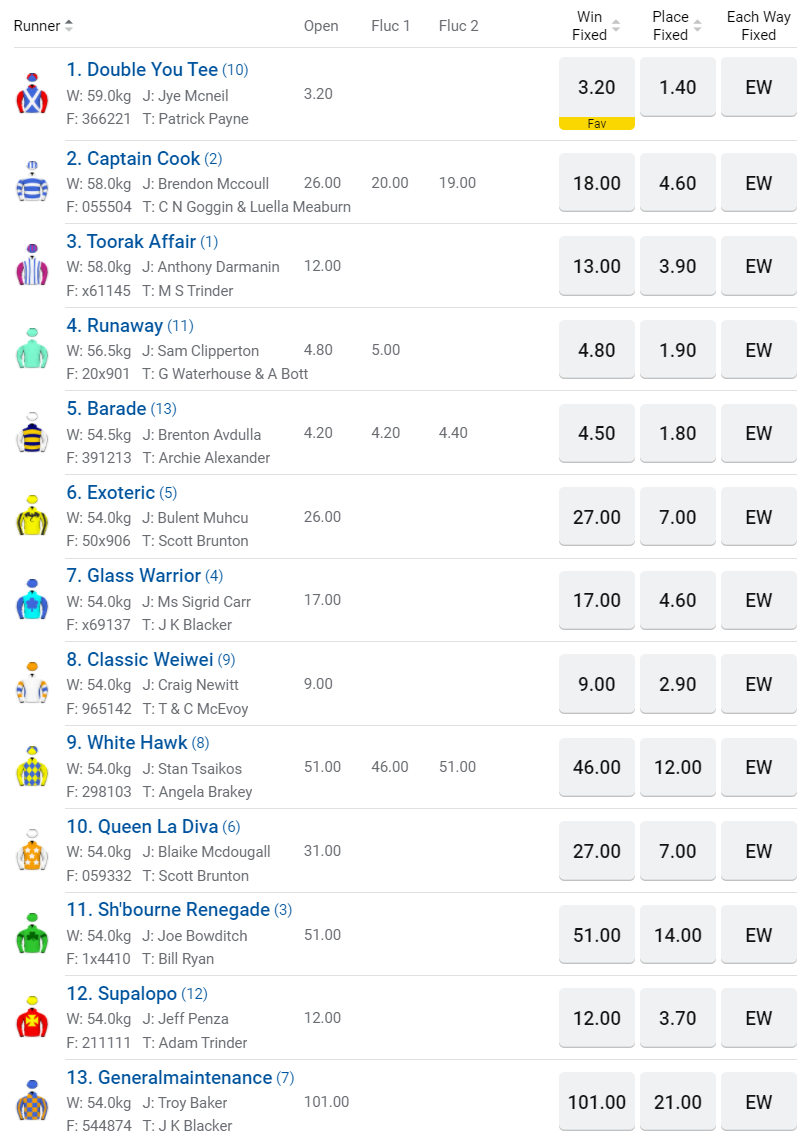The height and width of the screenshot is (1140, 812).
Task: Click Captain Cook jockey silks icon
Action: (32, 182)
